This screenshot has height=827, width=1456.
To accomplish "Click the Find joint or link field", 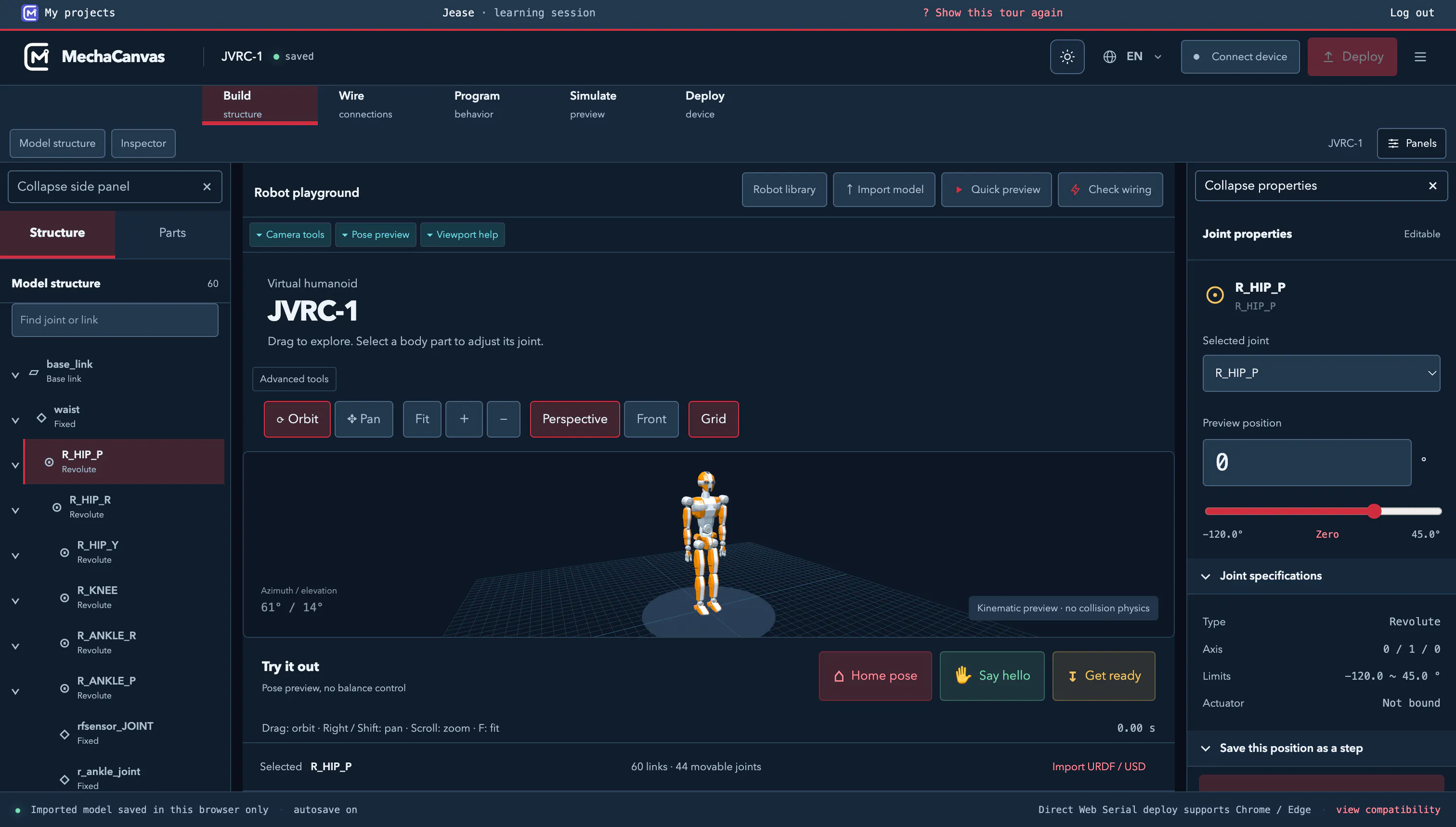I will point(115,320).
